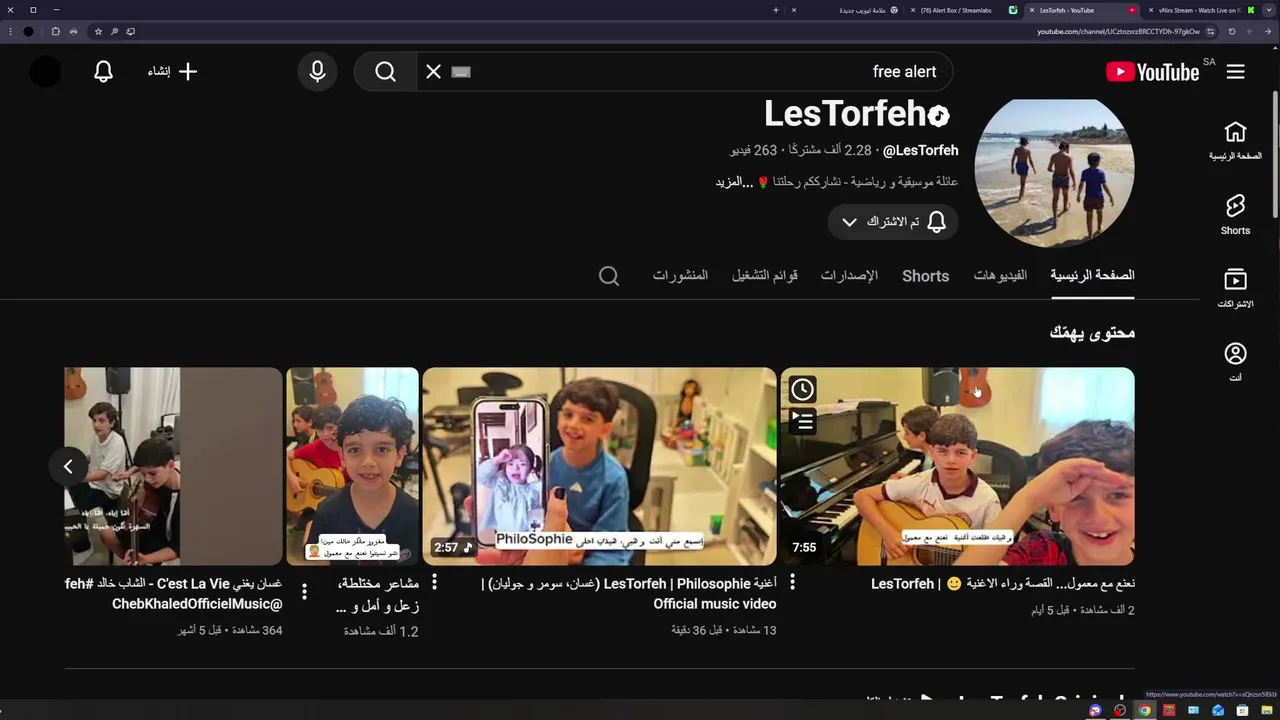Switch to the Alert Box / Streamlabs tab

pos(963,10)
